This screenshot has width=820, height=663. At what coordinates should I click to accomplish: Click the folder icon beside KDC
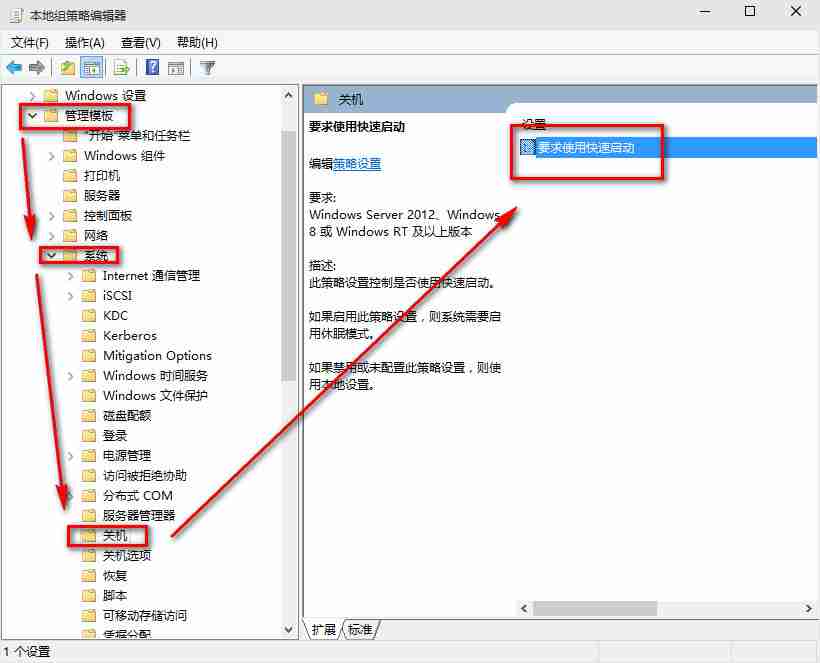tap(89, 316)
